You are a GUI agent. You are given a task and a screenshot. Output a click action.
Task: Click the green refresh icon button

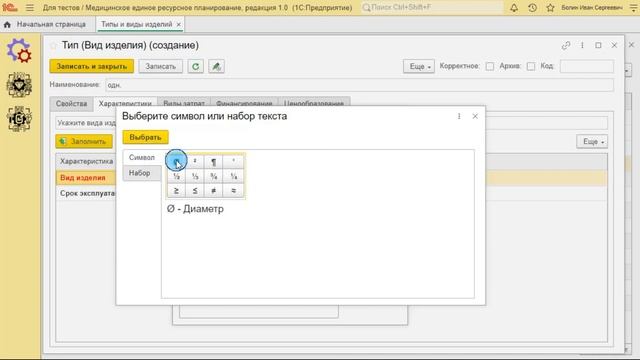196,66
